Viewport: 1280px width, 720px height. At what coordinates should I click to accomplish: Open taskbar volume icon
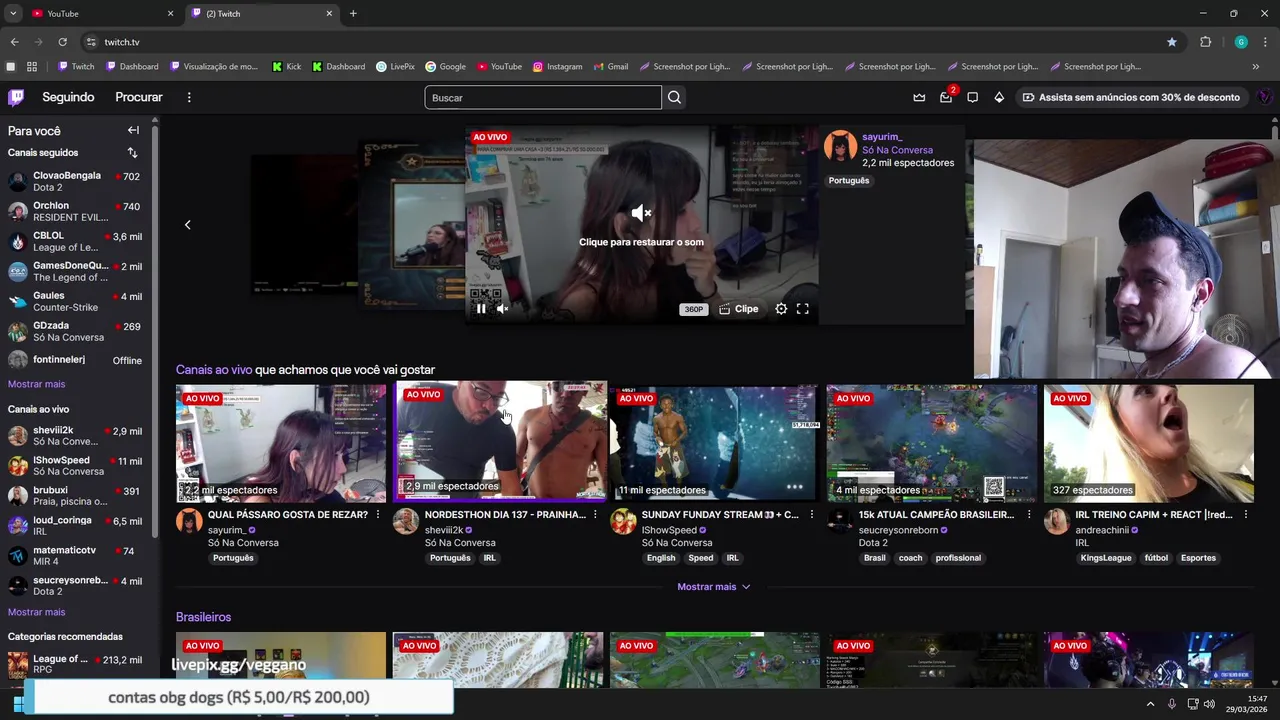point(1209,704)
